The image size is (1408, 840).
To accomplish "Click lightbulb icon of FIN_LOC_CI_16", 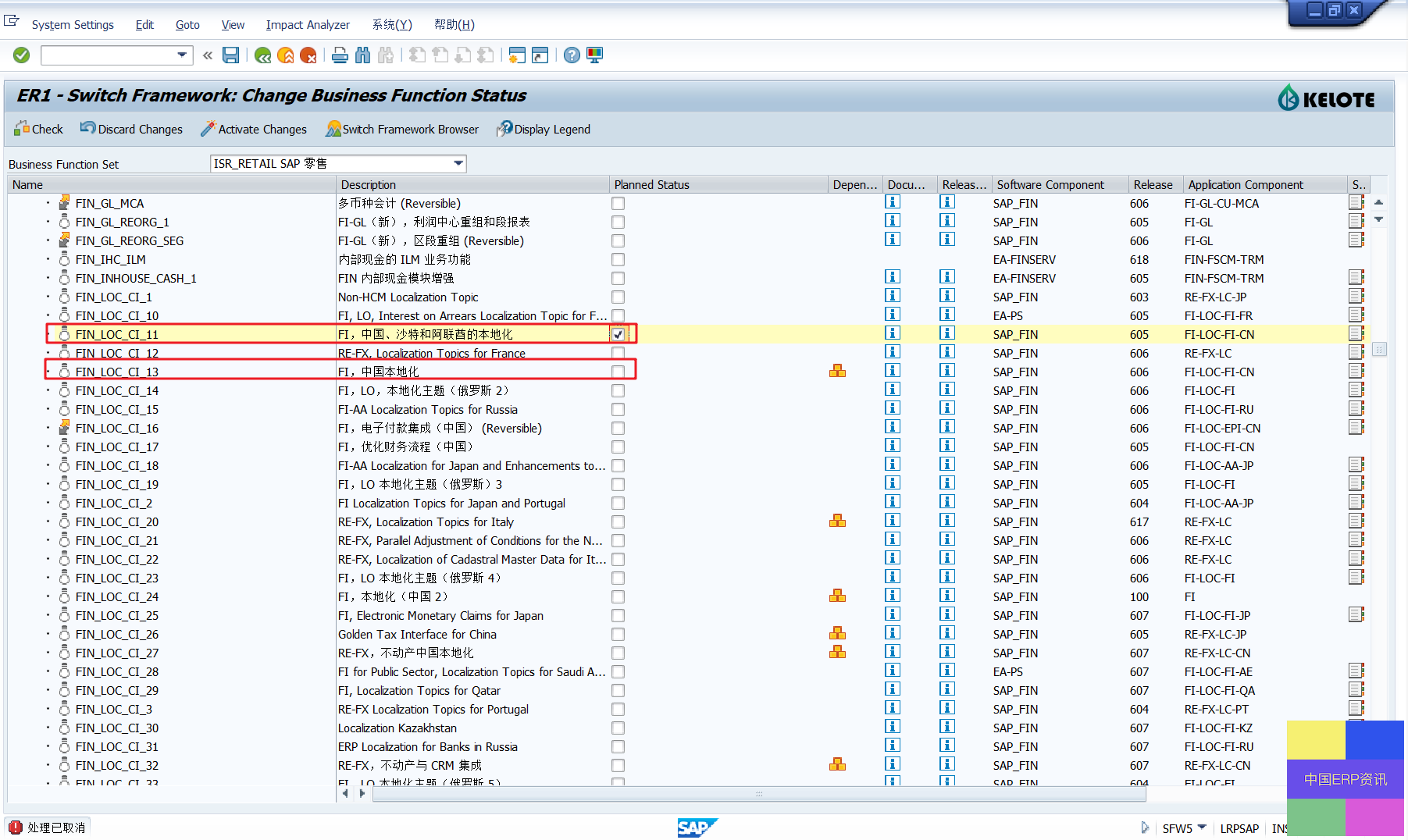I will click(x=64, y=427).
